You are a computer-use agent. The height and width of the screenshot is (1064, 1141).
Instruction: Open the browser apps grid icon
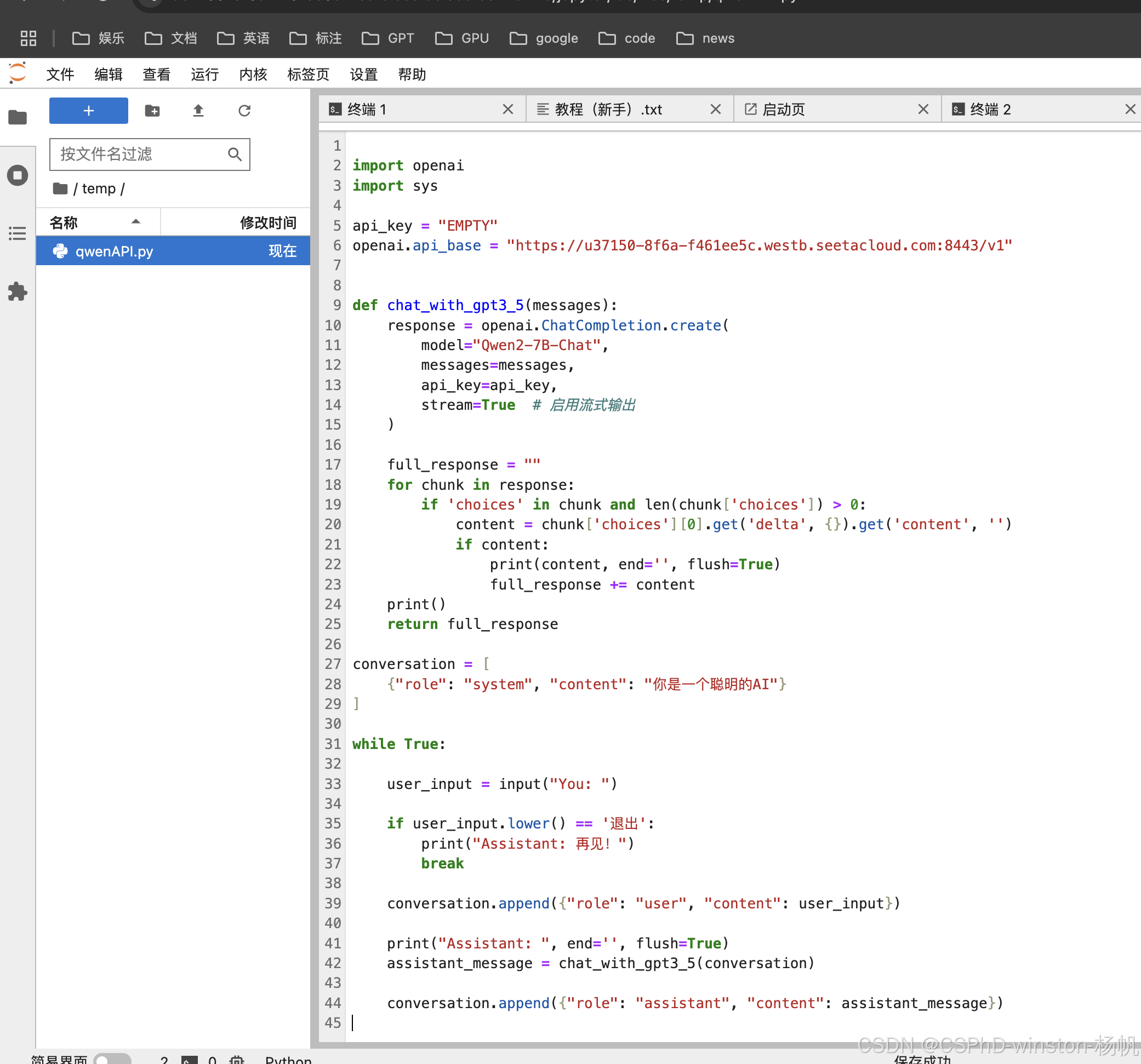point(28,38)
